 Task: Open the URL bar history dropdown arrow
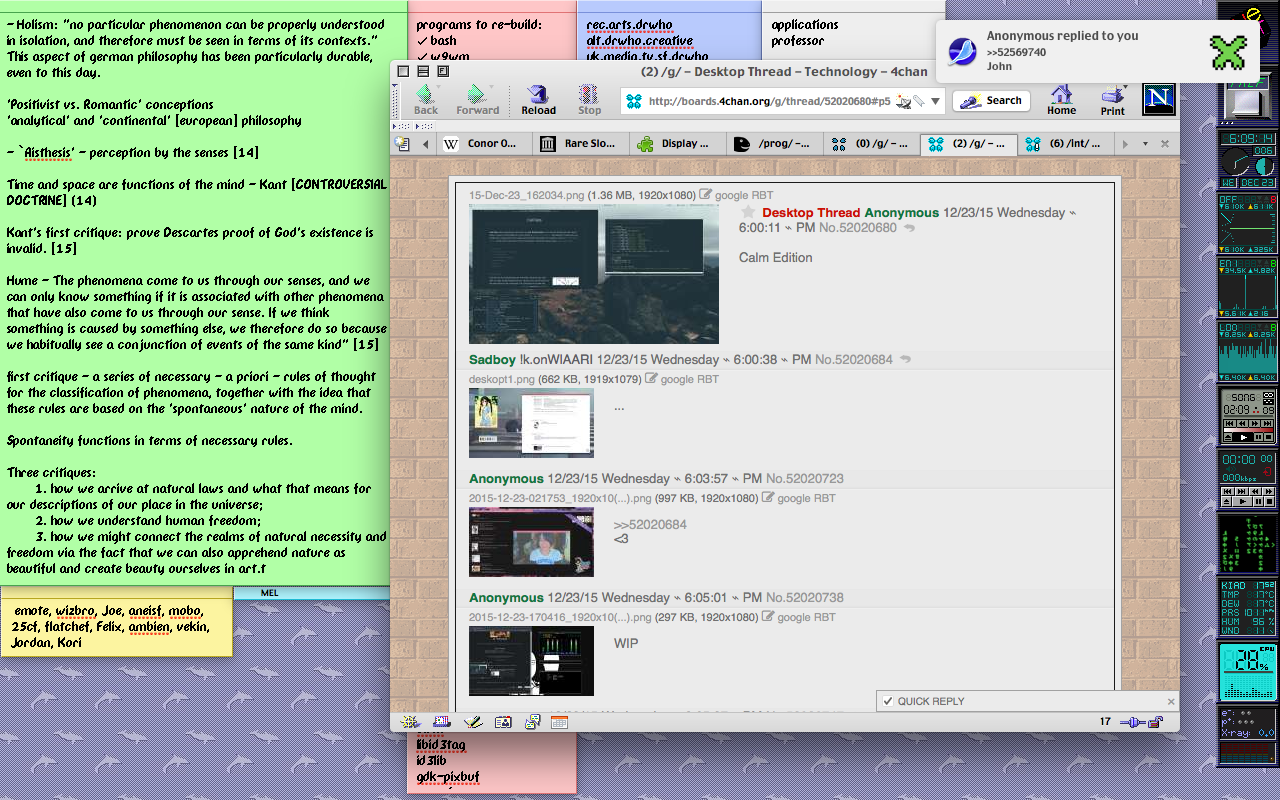pyautogui.click(x=936, y=101)
